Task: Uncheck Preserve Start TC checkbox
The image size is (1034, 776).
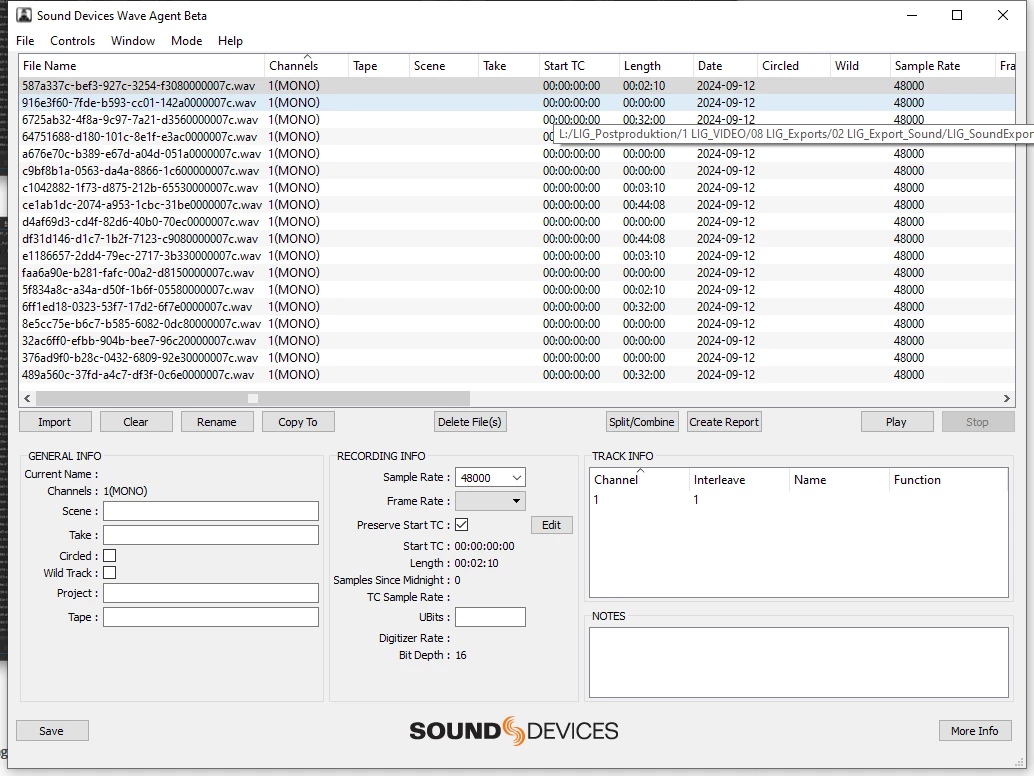Action: pos(462,525)
